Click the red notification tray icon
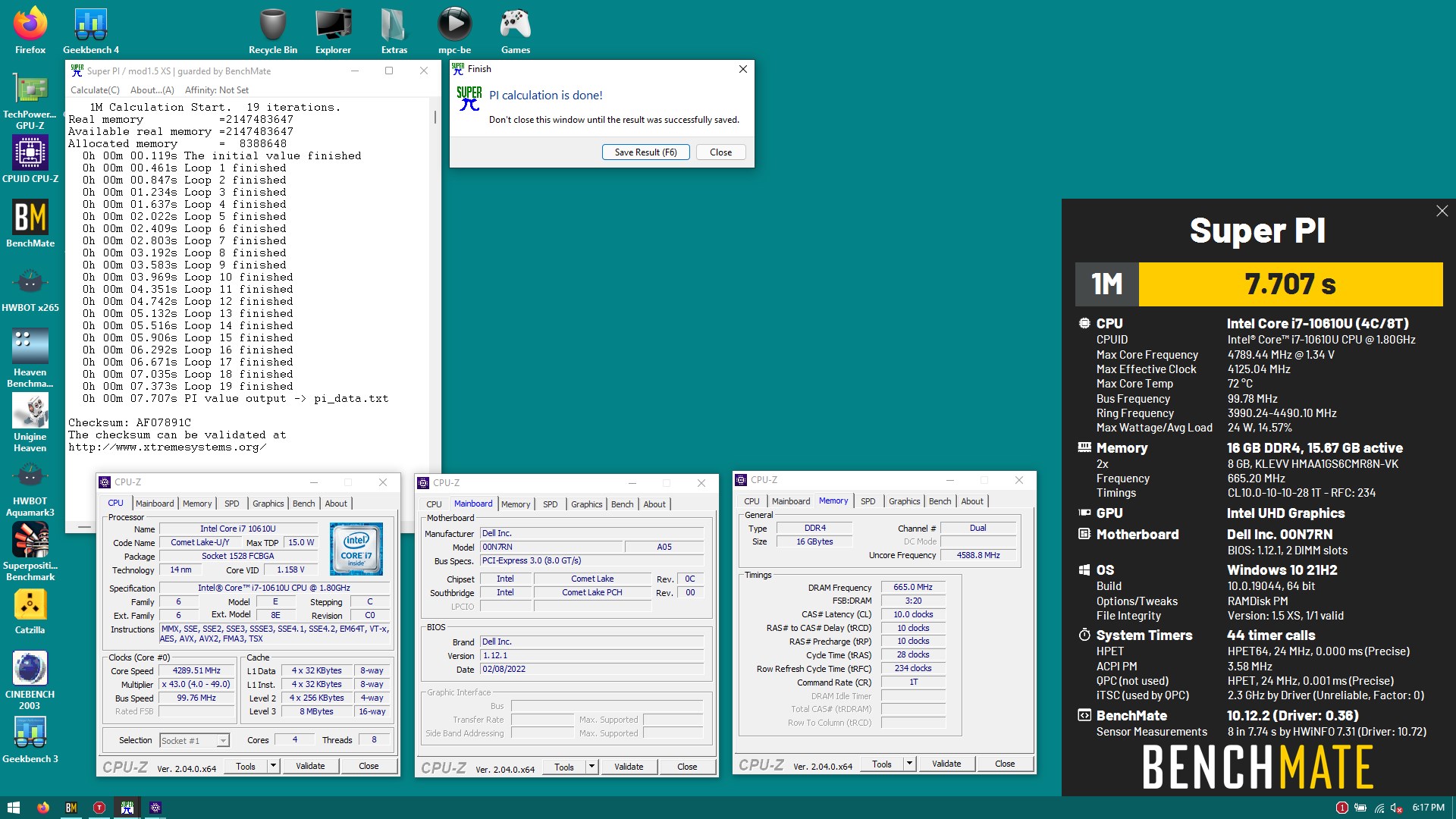1456x819 pixels. pyautogui.click(x=1342, y=808)
